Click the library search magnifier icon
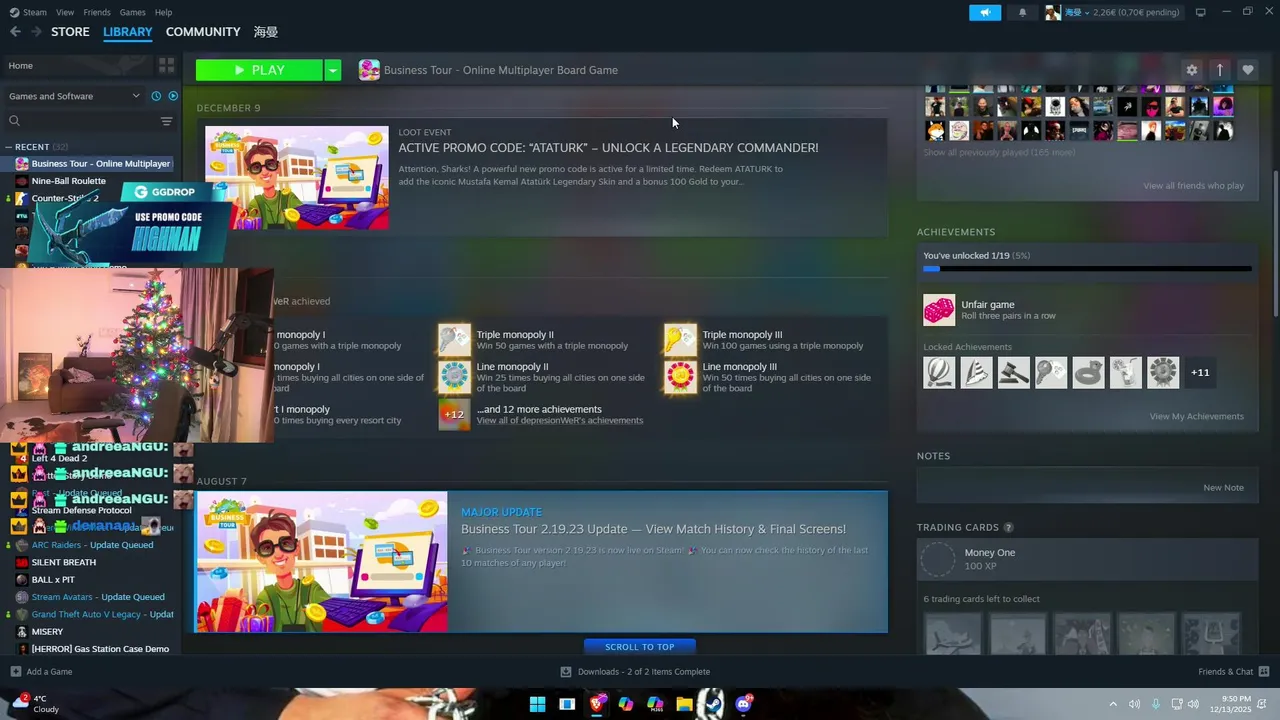This screenshot has width=1280, height=720. click(x=14, y=121)
